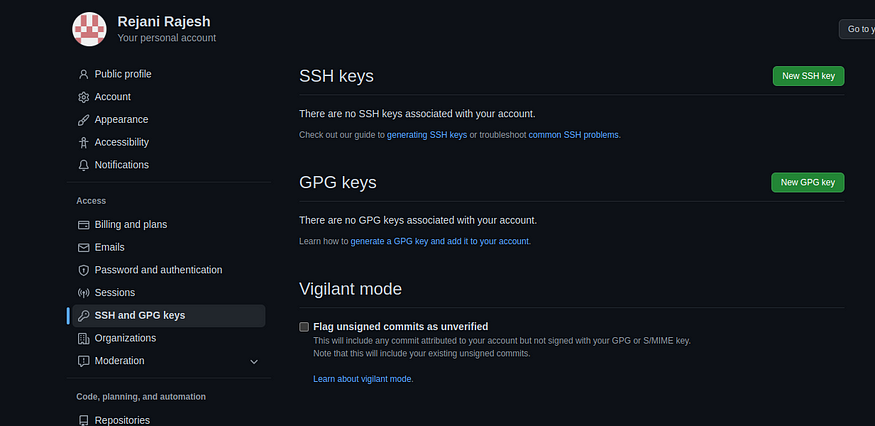
Task: Click the Organizations building icon
Action: [83, 338]
